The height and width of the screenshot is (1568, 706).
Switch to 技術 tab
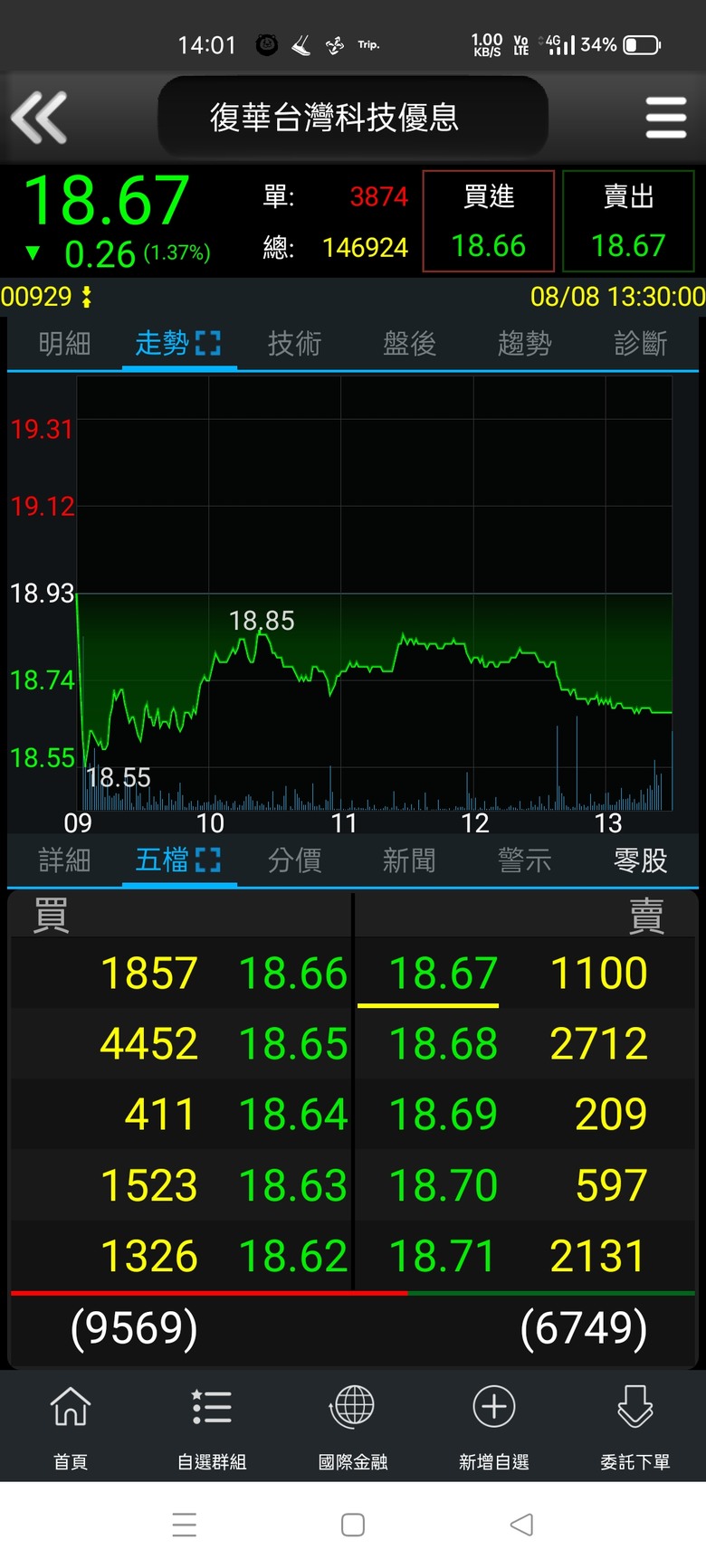(x=294, y=343)
